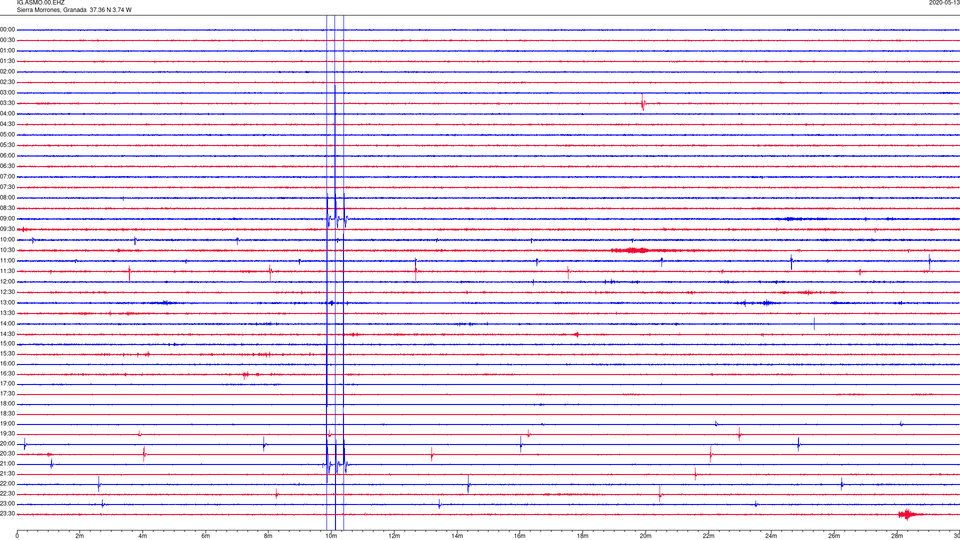Click the 13:00 time label
960x540 pixels.
7,303
